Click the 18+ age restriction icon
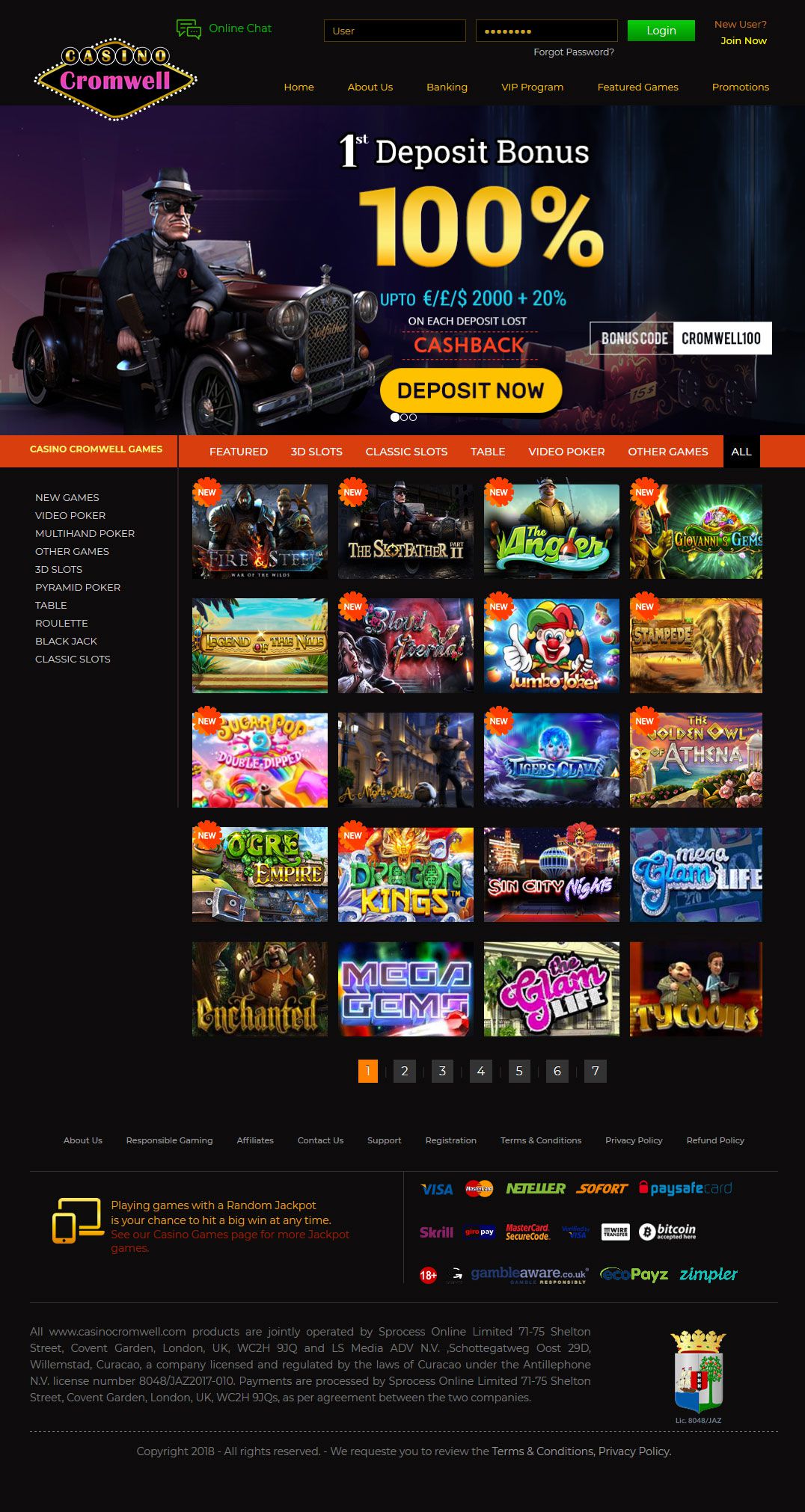The height and width of the screenshot is (1512, 805). [428, 1275]
